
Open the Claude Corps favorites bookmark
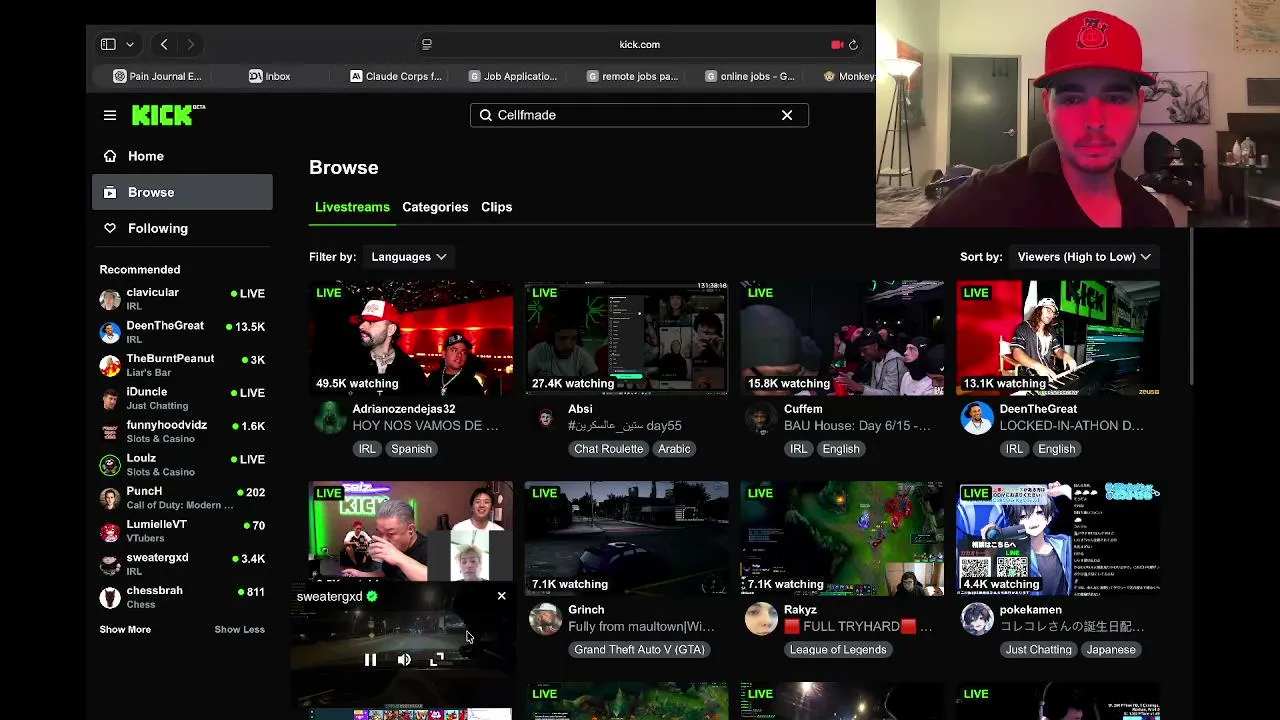pos(396,76)
